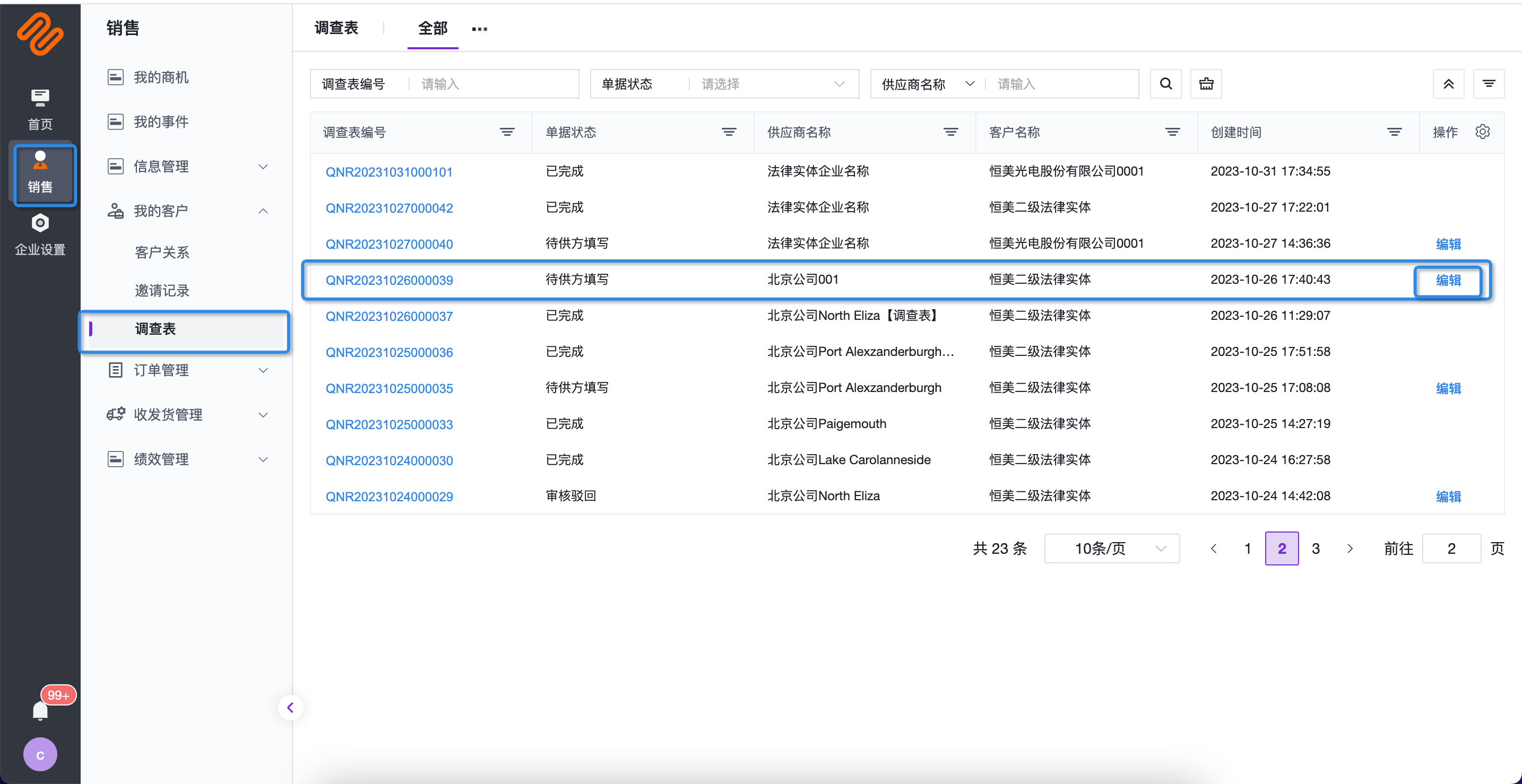
Task: Open survey QNR20231024000030
Action: (x=389, y=460)
